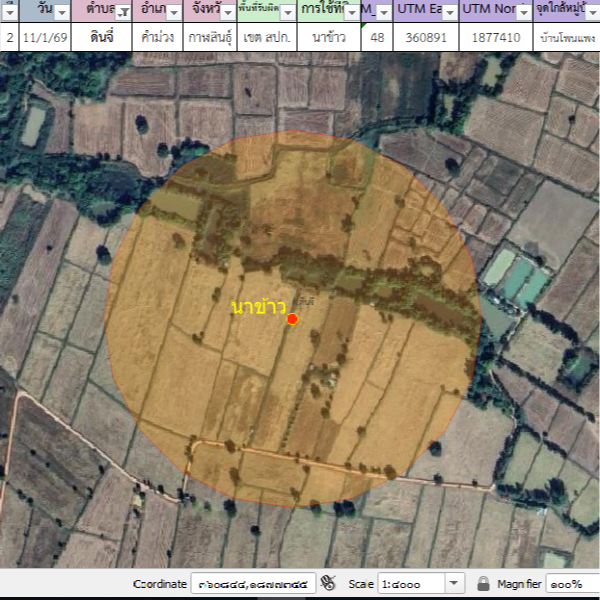Open the ตำบล column filter arrow

(123, 12)
